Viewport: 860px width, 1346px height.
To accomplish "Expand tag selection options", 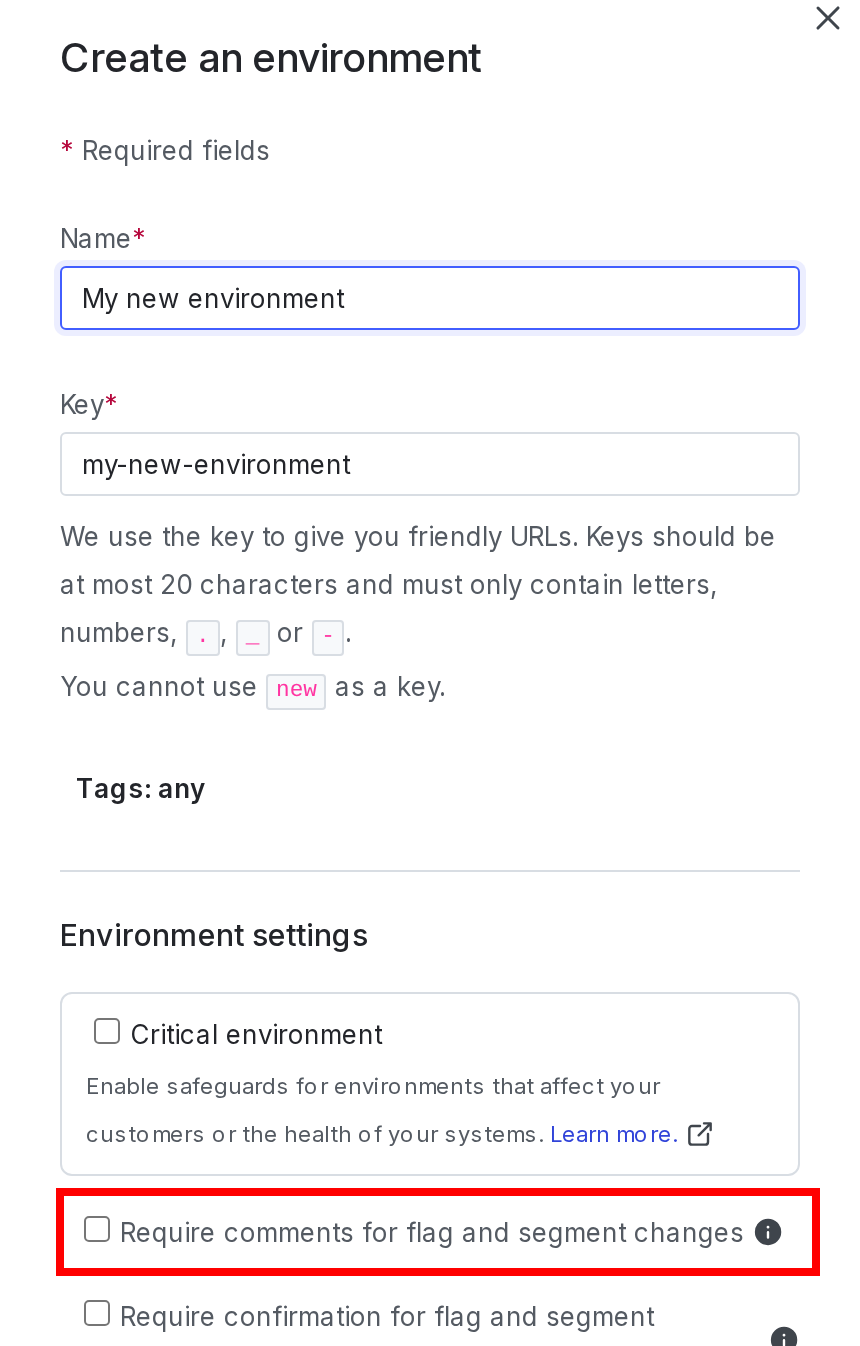I will (x=141, y=789).
